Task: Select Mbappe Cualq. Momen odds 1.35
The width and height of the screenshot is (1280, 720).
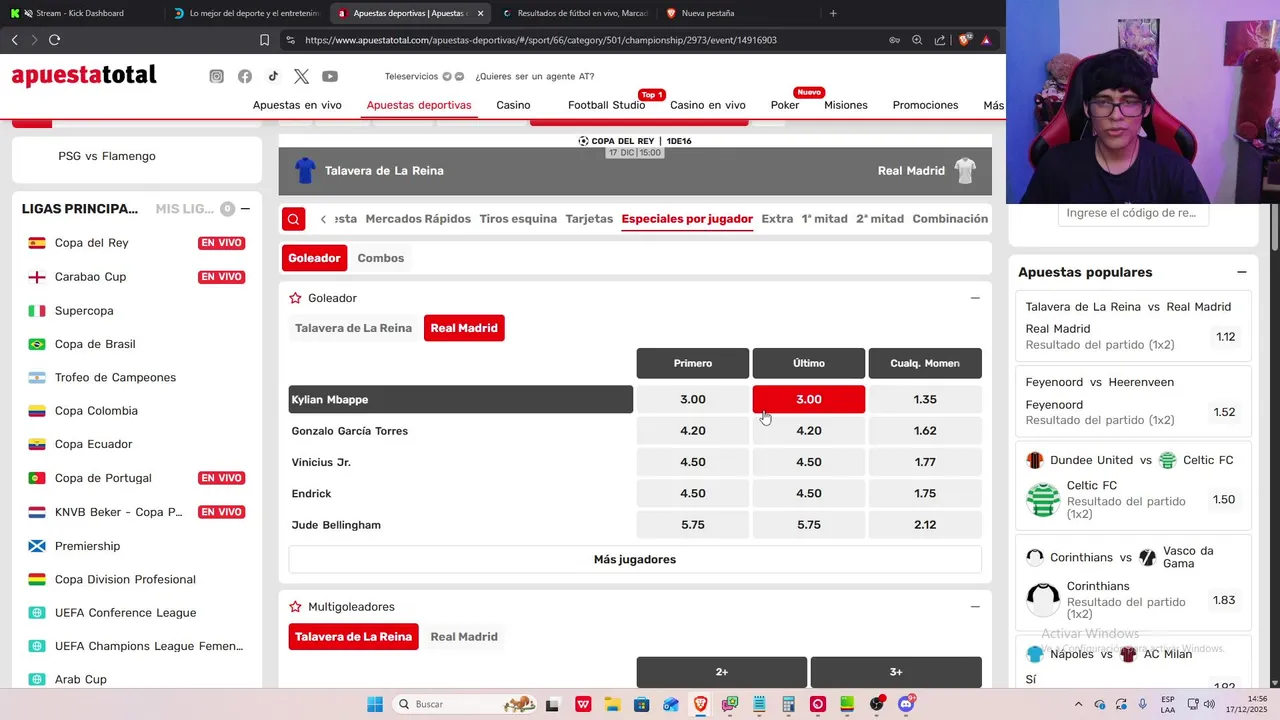Action: [925, 399]
